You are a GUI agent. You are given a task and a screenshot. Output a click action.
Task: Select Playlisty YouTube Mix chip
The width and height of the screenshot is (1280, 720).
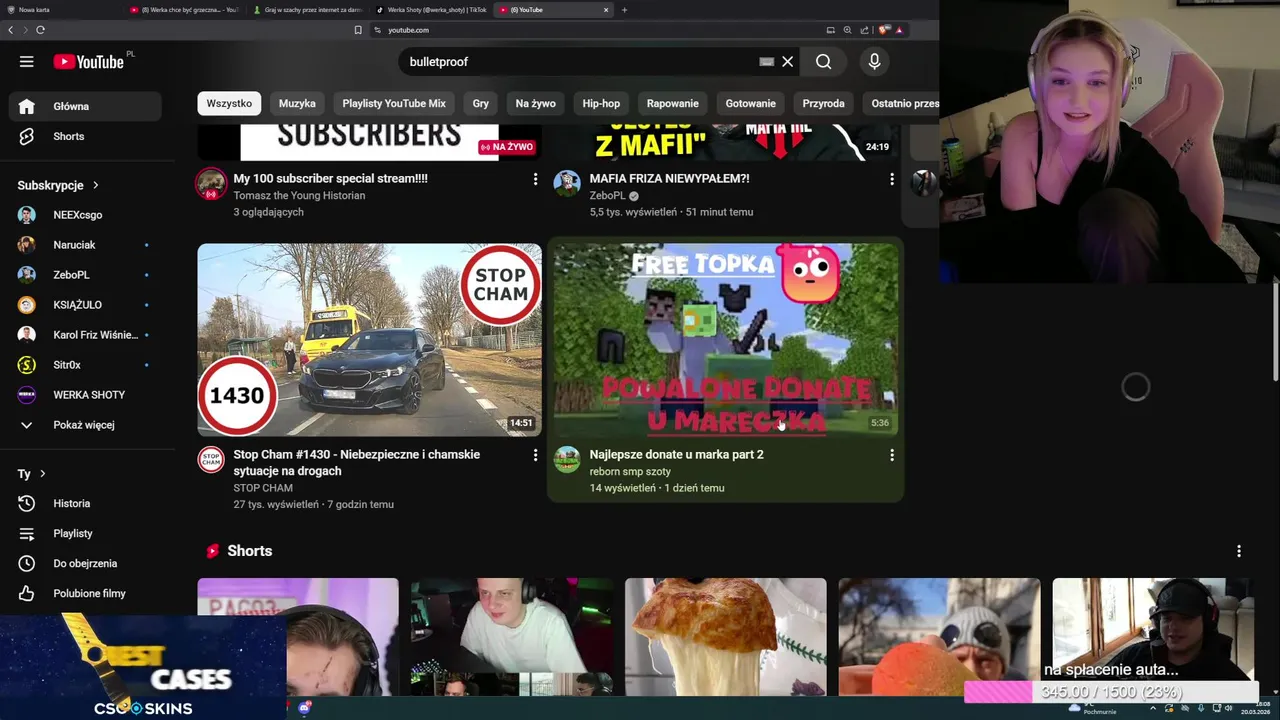point(394,103)
